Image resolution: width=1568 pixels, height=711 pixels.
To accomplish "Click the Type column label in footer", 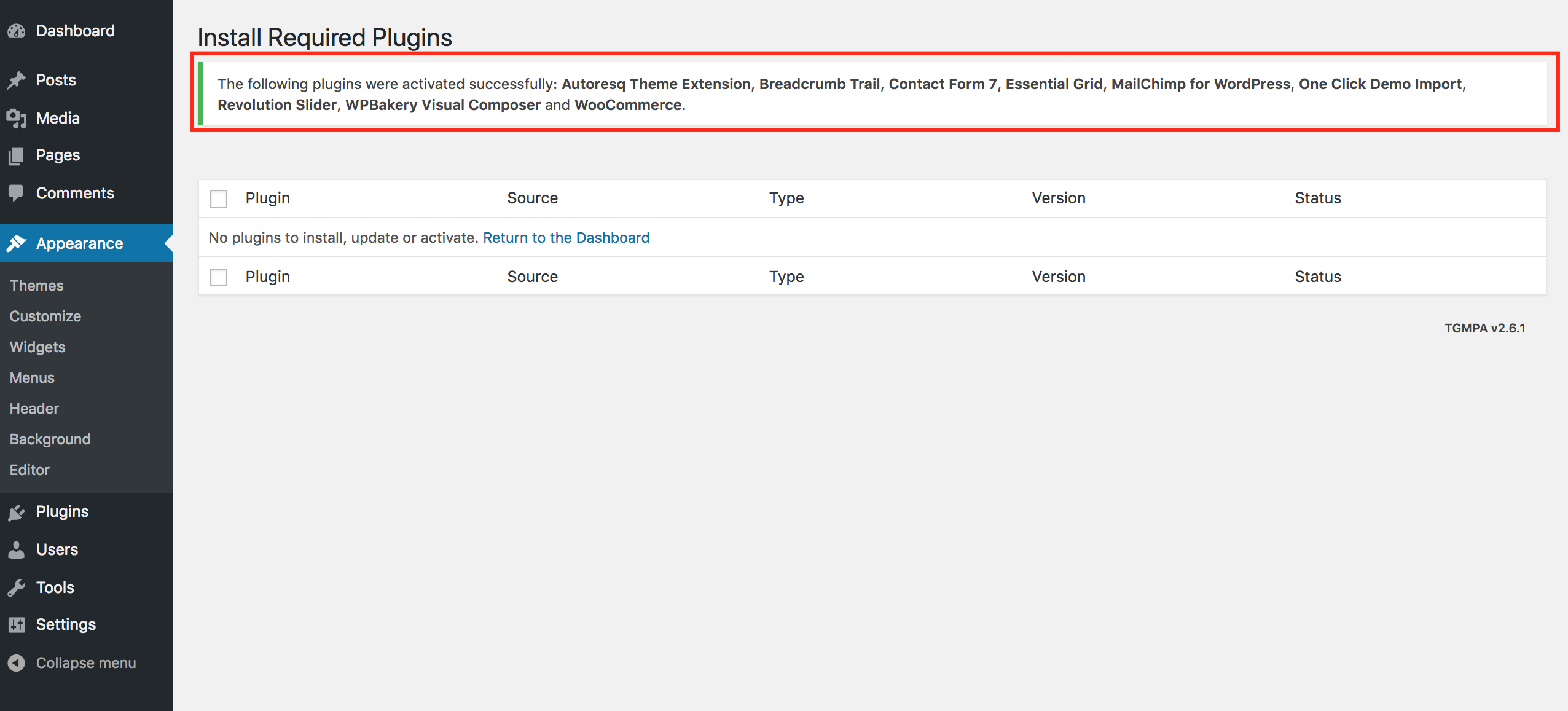I will coord(786,277).
